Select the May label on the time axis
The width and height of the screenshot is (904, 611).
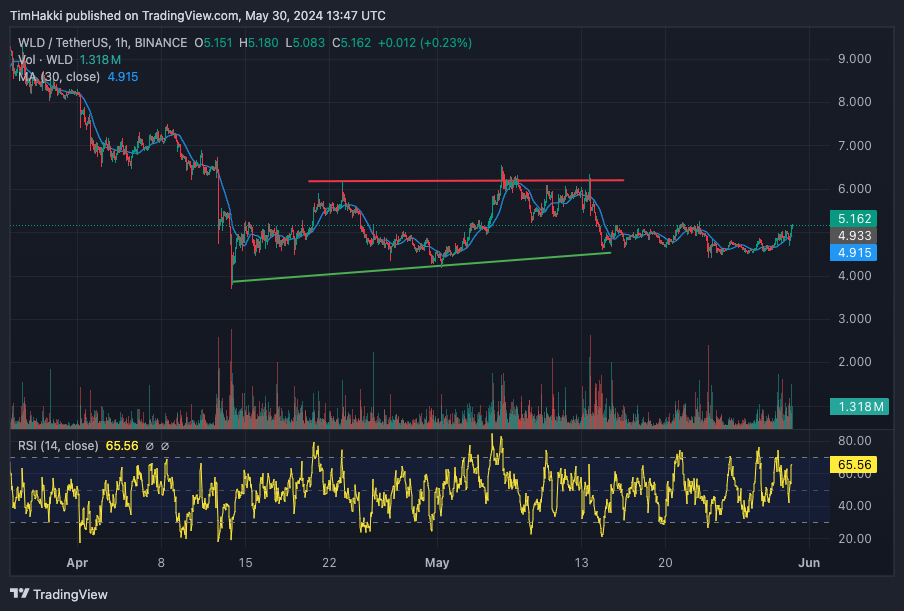[x=437, y=563]
